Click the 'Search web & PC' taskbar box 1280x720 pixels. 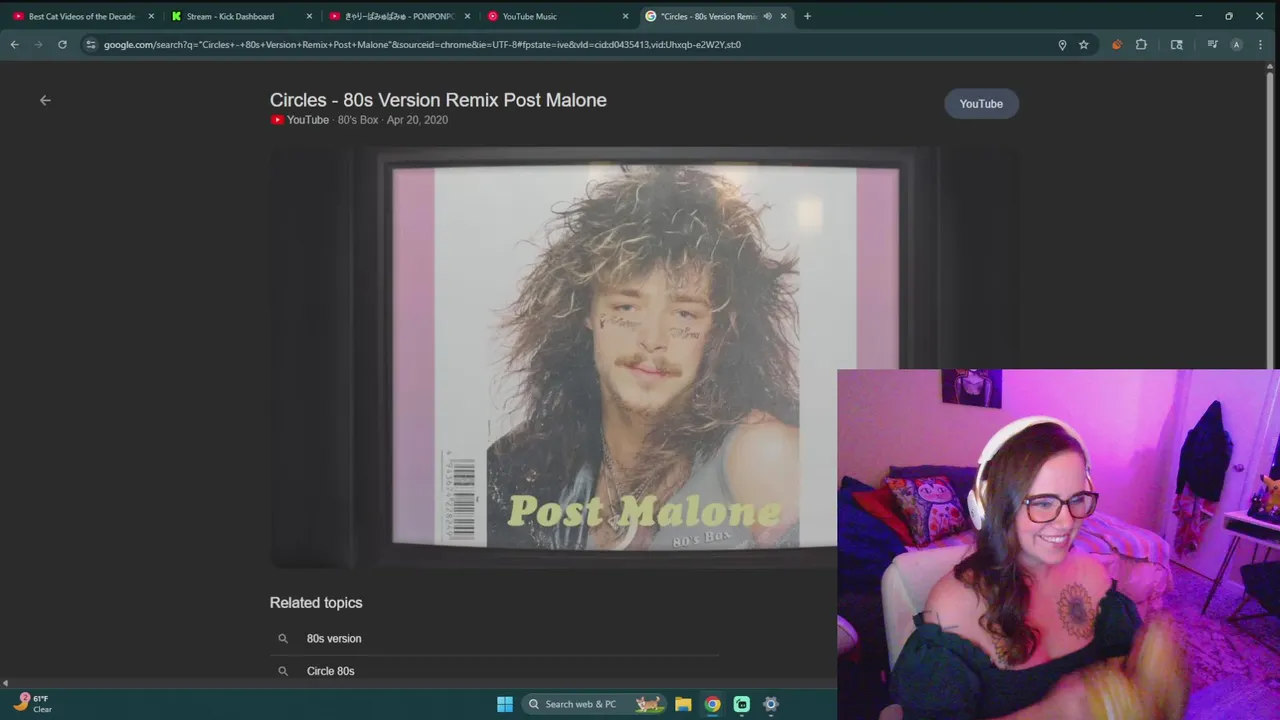tap(593, 704)
